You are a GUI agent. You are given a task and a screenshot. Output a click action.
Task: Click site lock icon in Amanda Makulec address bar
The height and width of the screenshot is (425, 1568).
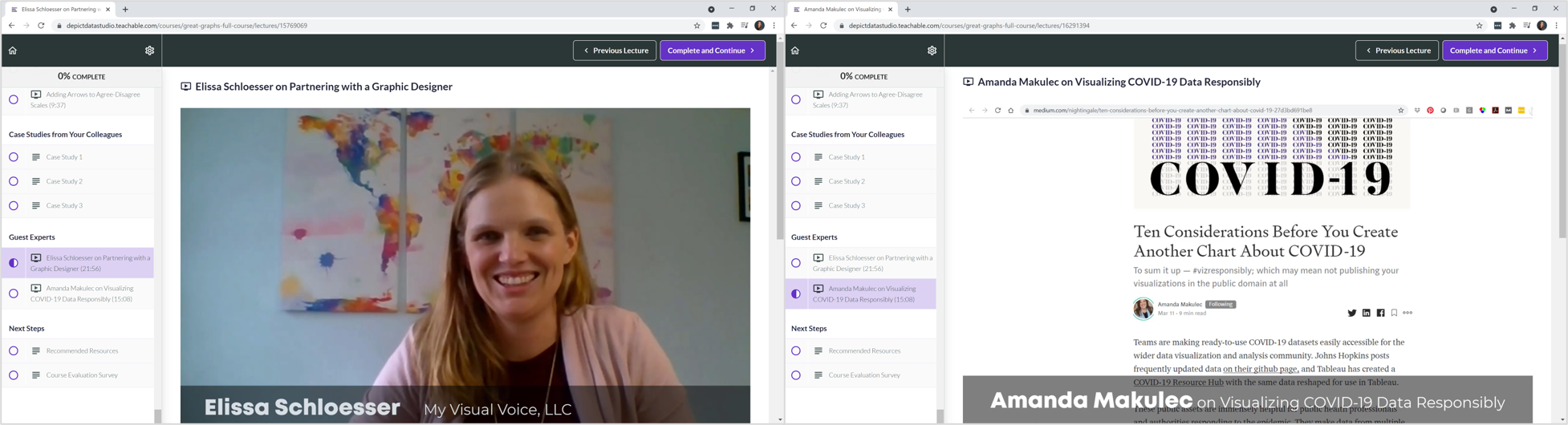pyautogui.click(x=841, y=26)
